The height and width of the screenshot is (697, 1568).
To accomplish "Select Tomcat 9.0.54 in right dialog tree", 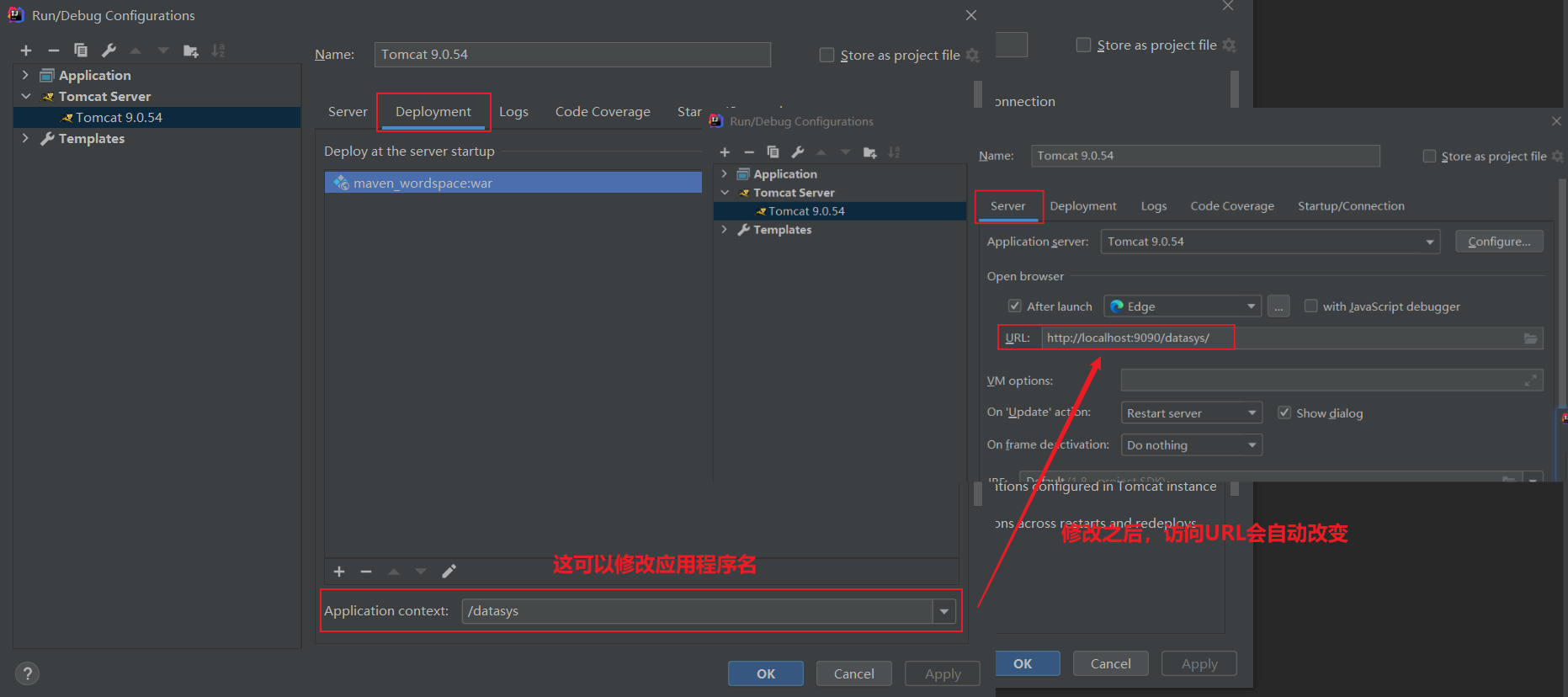I will click(x=840, y=211).
